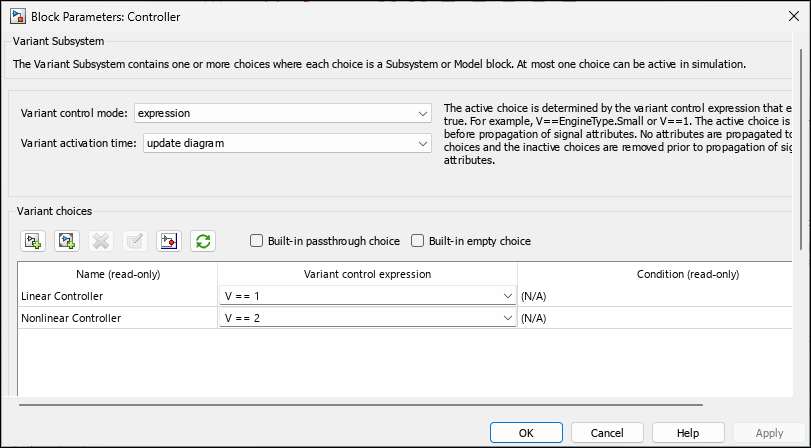The height and width of the screenshot is (448, 811).
Task: Click the Block Parameters title bar icon
Action: pyautogui.click(x=17, y=17)
